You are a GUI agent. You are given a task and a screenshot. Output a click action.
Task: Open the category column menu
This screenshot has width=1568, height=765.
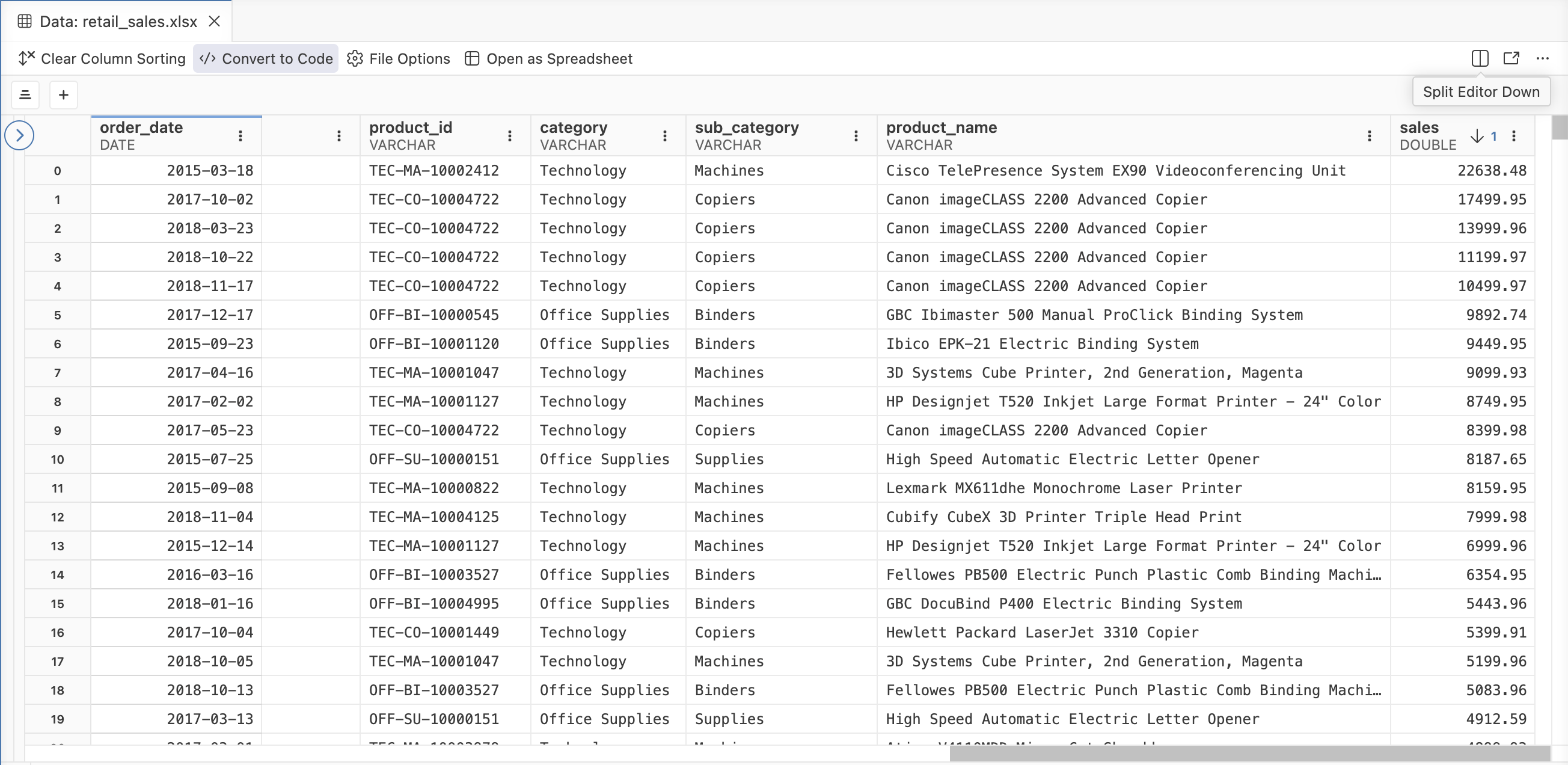[x=665, y=136]
